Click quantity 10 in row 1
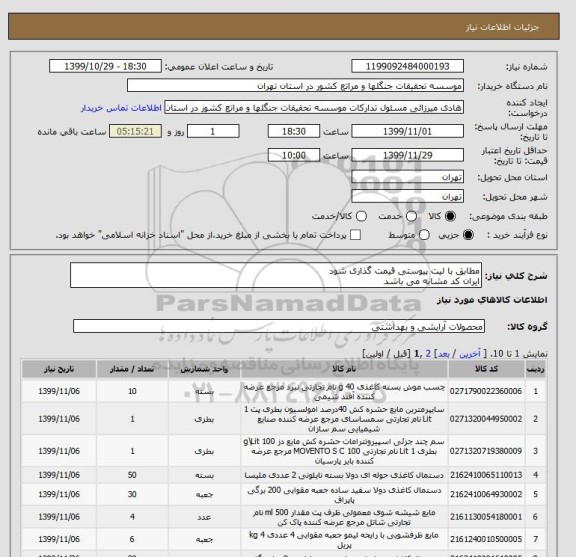Screen dimensions: 576x557 132,391
